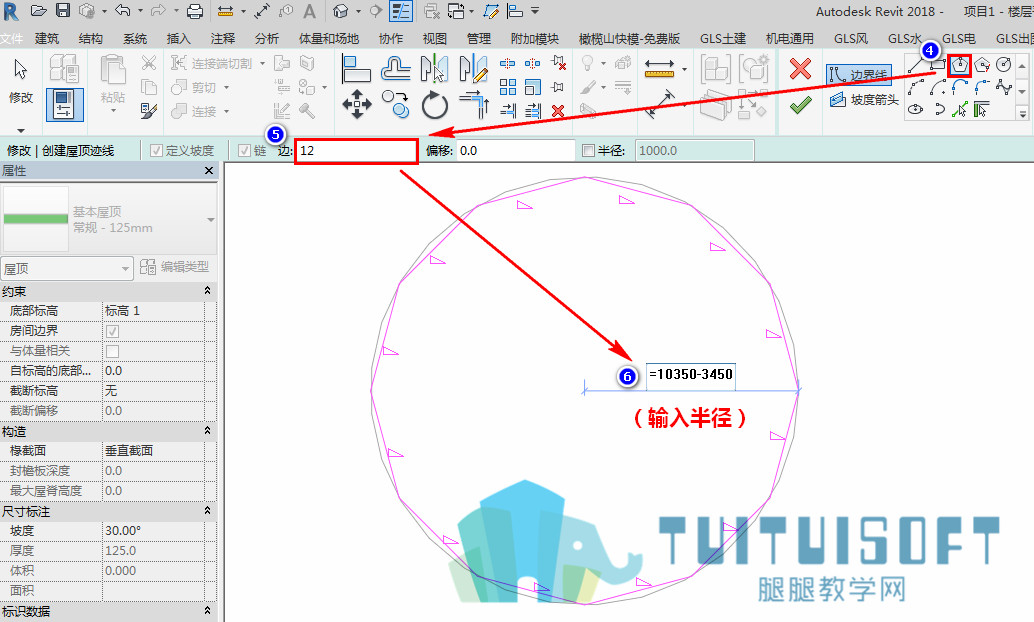This screenshot has height=622, width=1034.
Task: Click the 边界线 boundary line button
Action: [859, 75]
